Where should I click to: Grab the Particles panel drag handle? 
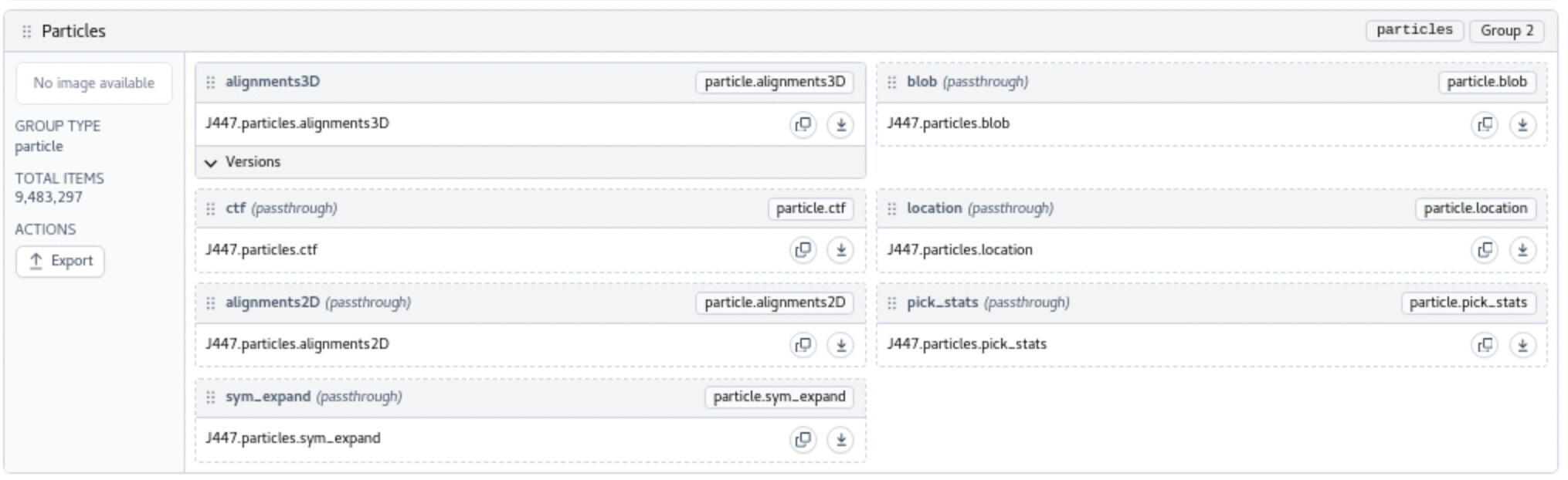coord(26,32)
